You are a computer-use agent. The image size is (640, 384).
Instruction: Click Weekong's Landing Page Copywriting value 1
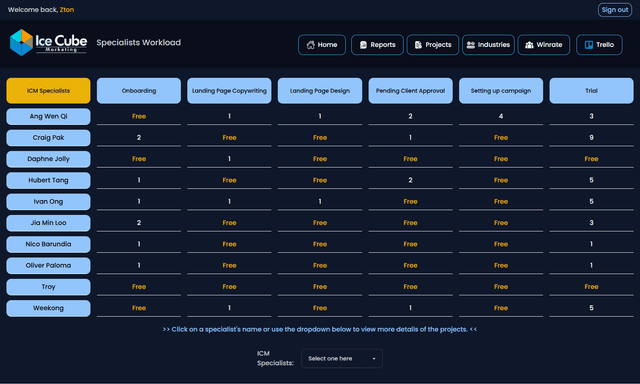click(229, 308)
